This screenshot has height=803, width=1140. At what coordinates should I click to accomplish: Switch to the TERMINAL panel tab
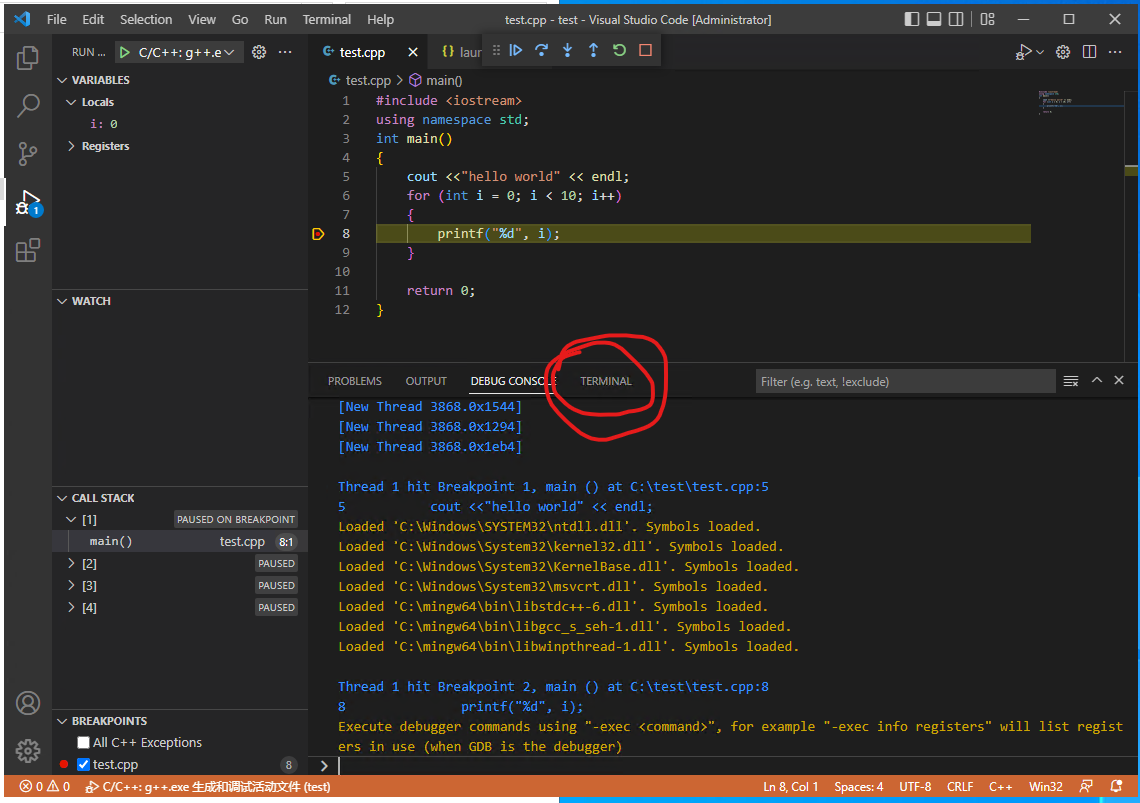click(x=606, y=381)
